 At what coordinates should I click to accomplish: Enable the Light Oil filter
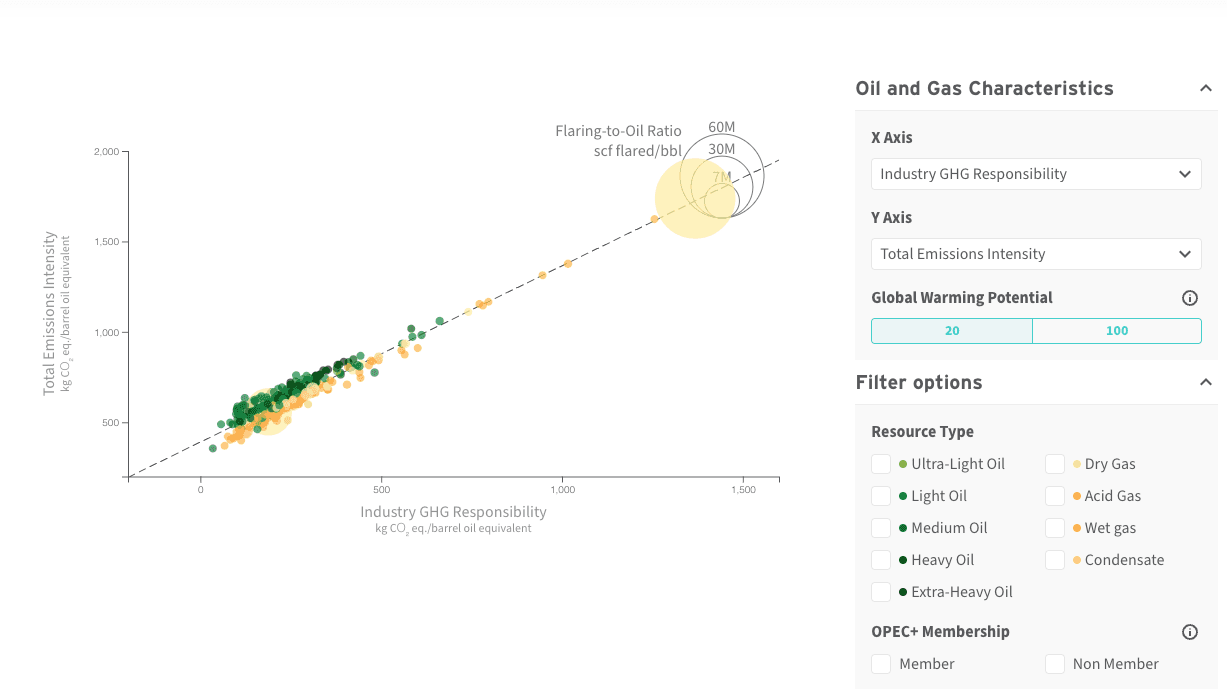coord(881,496)
